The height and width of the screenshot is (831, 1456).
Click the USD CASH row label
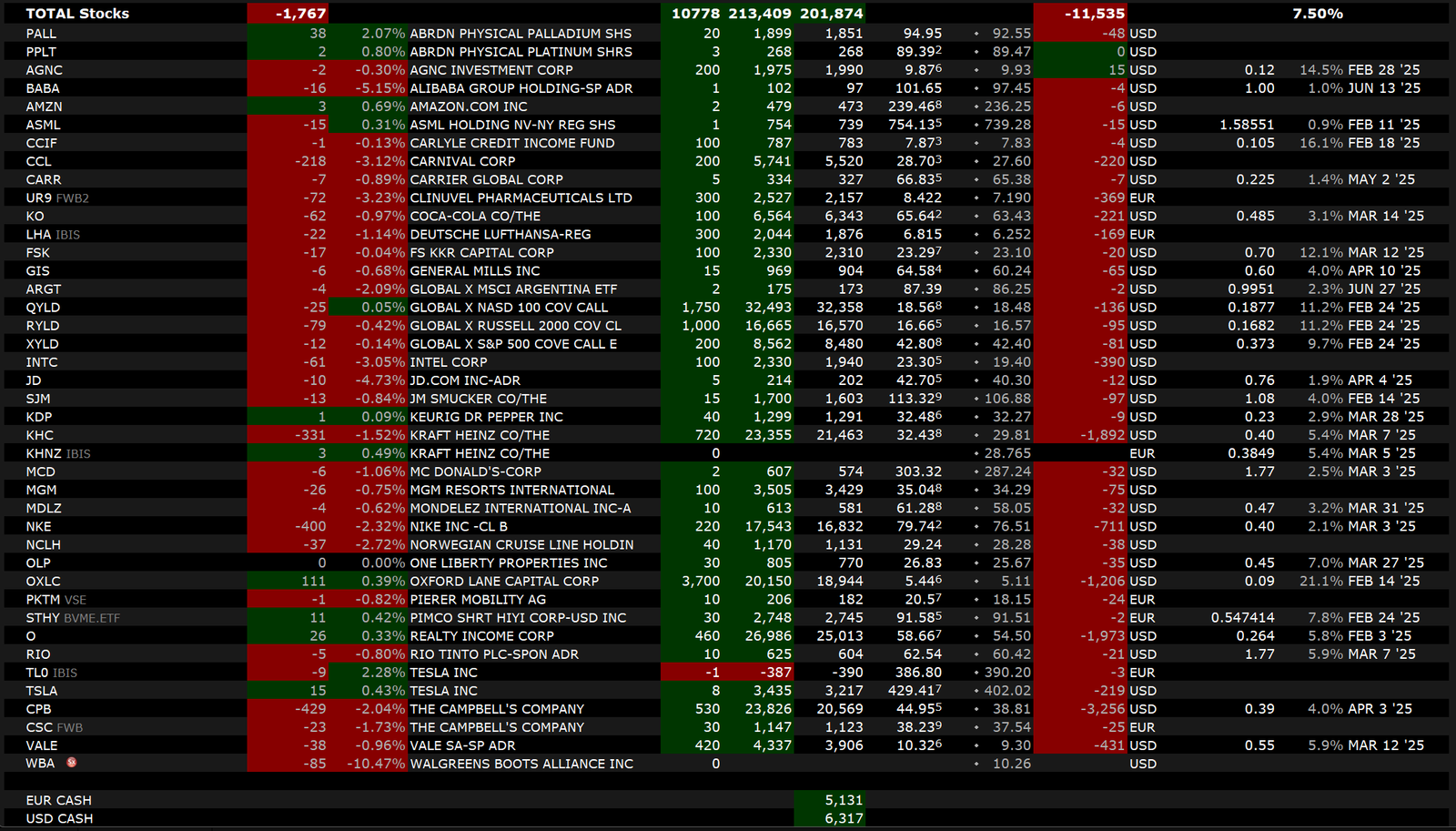pos(59,818)
